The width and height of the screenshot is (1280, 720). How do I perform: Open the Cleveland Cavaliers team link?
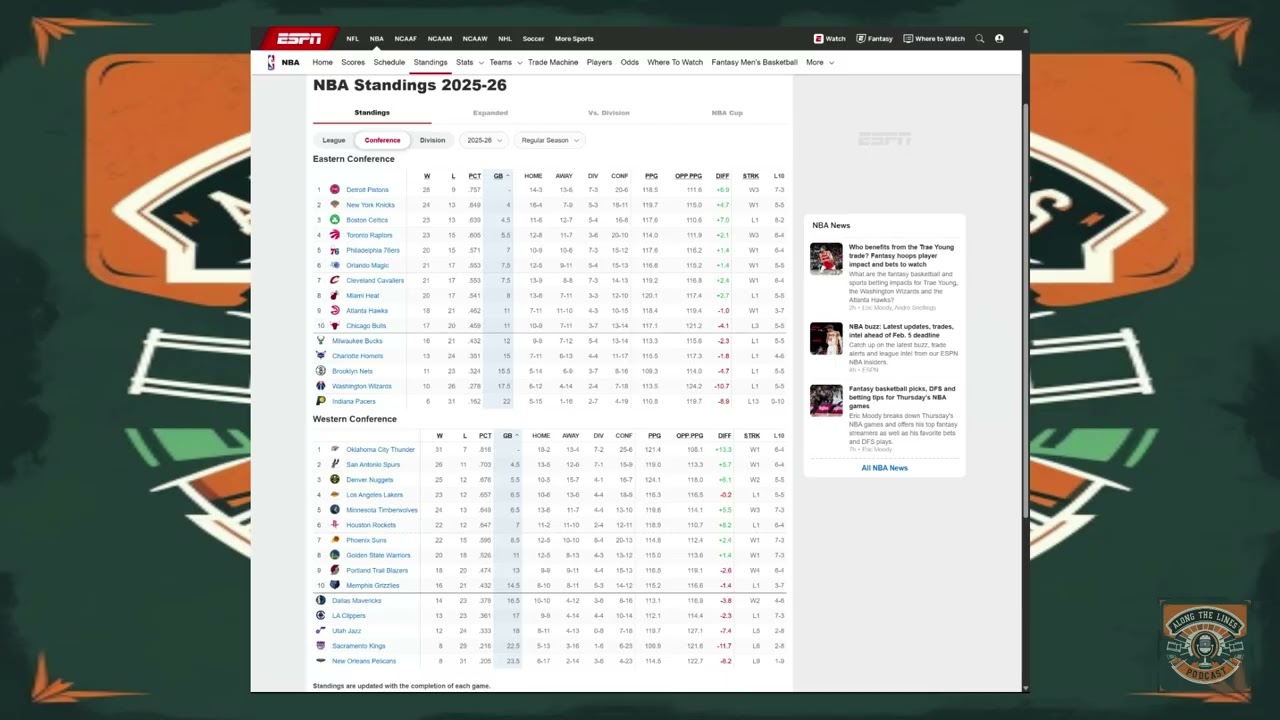tap(375, 281)
